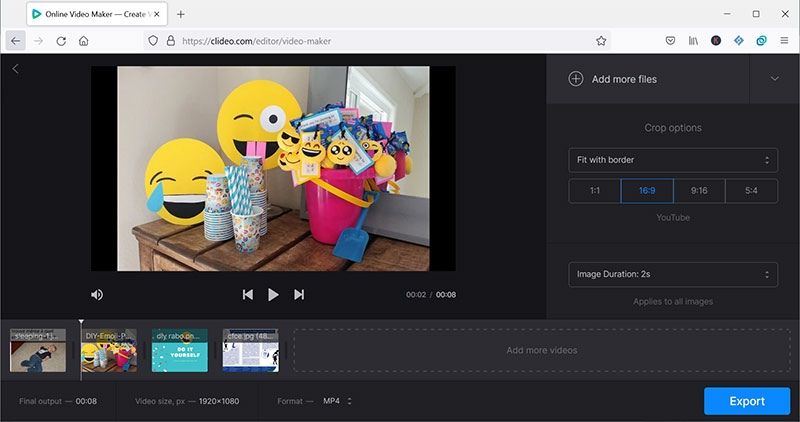Select the 1:1 aspect ratio
This screenshot has height=422, width=800.
coord(594,191)
